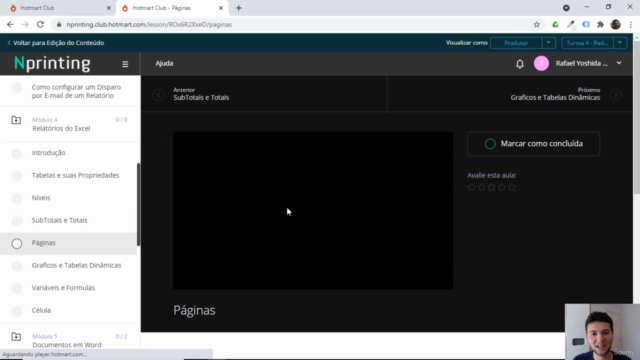This screenshot has width=640, height=360.
Task: Open Chrome three-dot menu
Action: click(631, 24)
